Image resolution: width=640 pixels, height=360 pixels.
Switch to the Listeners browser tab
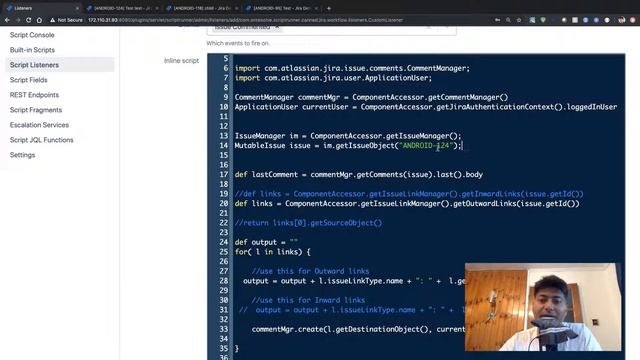[41, 8]
